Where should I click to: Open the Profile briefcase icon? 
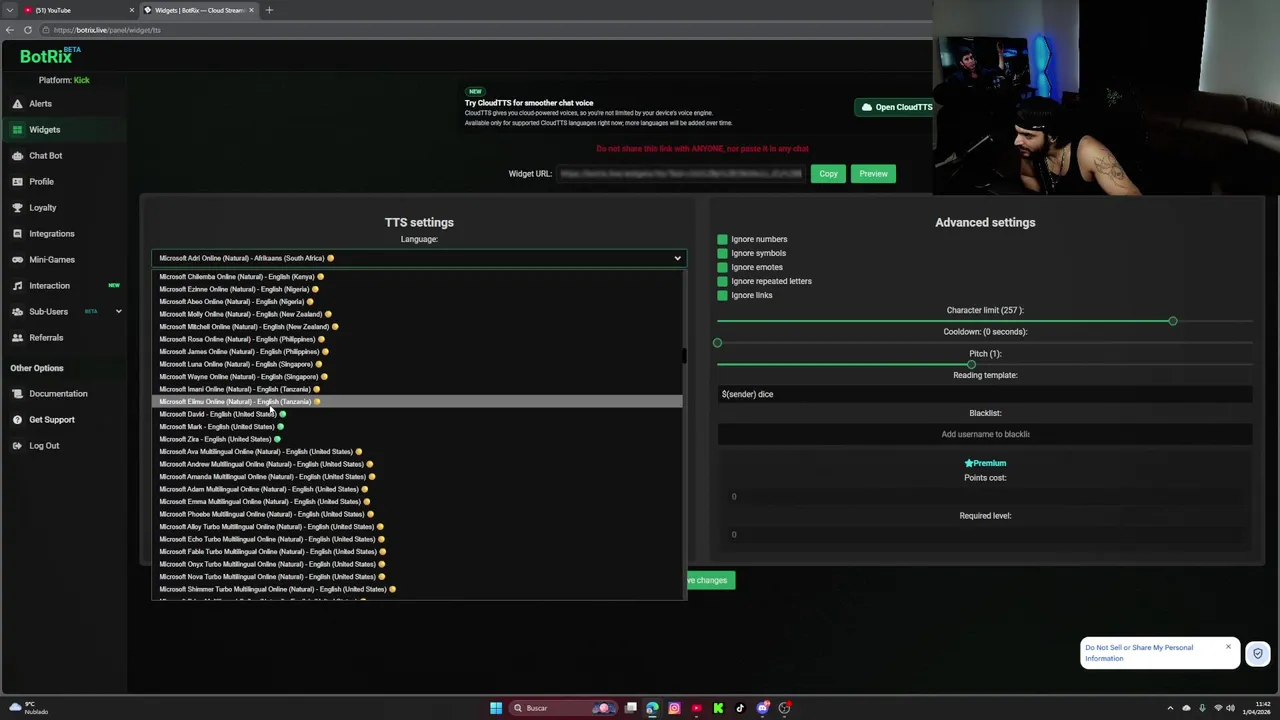(x=18, y=182)
